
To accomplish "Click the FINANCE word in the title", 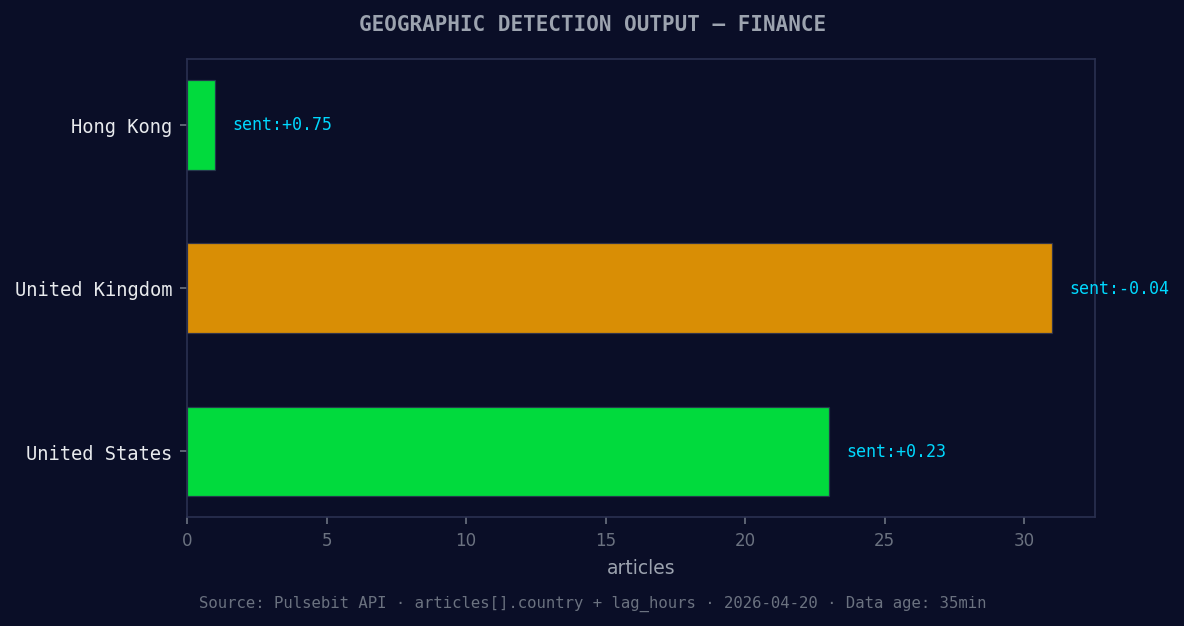I will [x=783, y=23].
